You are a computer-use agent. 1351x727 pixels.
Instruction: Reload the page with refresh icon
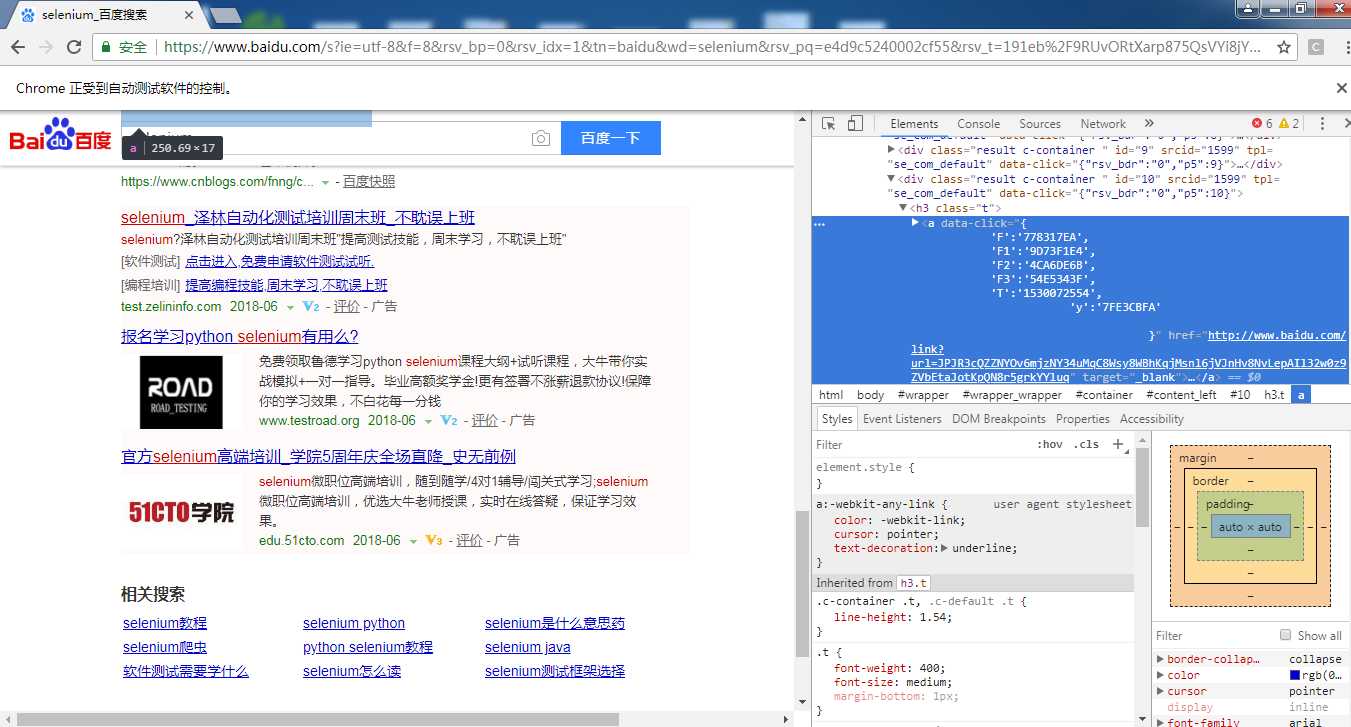(74, 47)
